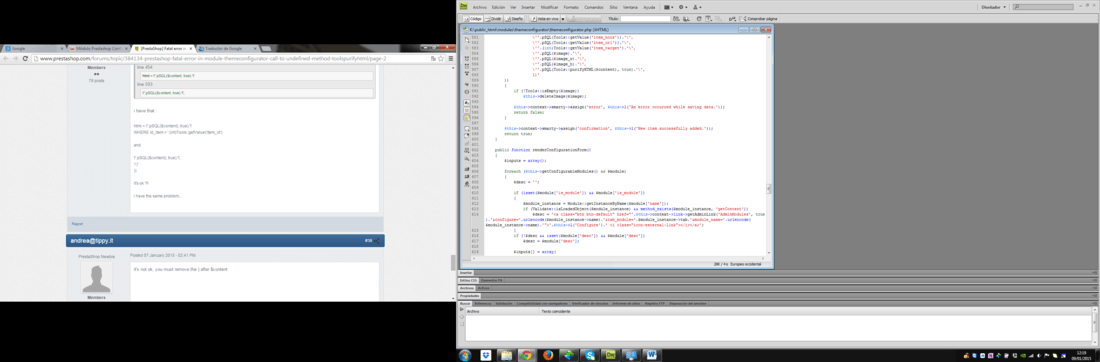1100x362 pixels.
Task: Open the view options toolbar icon
Action: (709, 19)
